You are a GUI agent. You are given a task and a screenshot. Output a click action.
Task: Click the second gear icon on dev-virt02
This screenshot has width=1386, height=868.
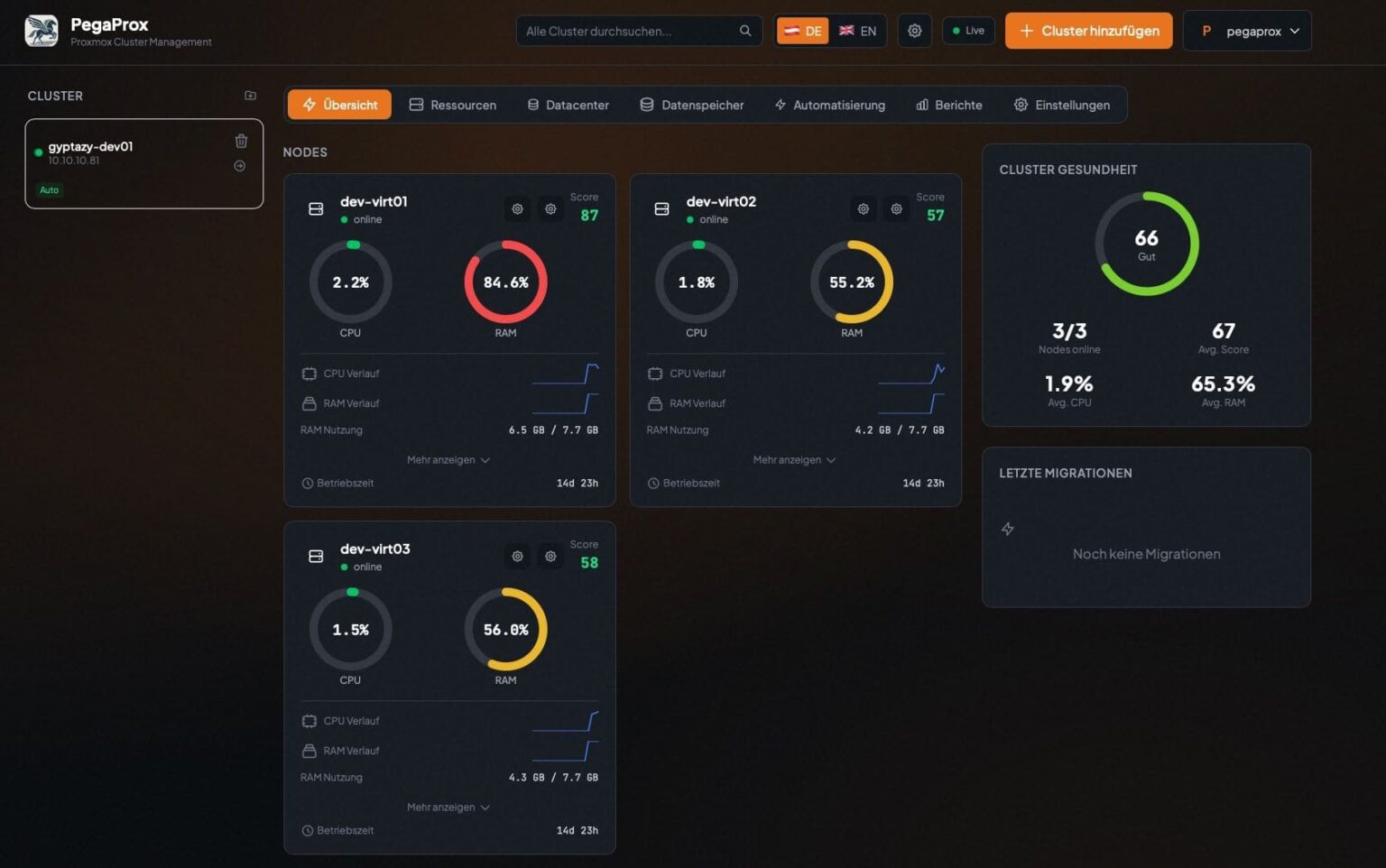pyautogui.click(x=896, y=208)
